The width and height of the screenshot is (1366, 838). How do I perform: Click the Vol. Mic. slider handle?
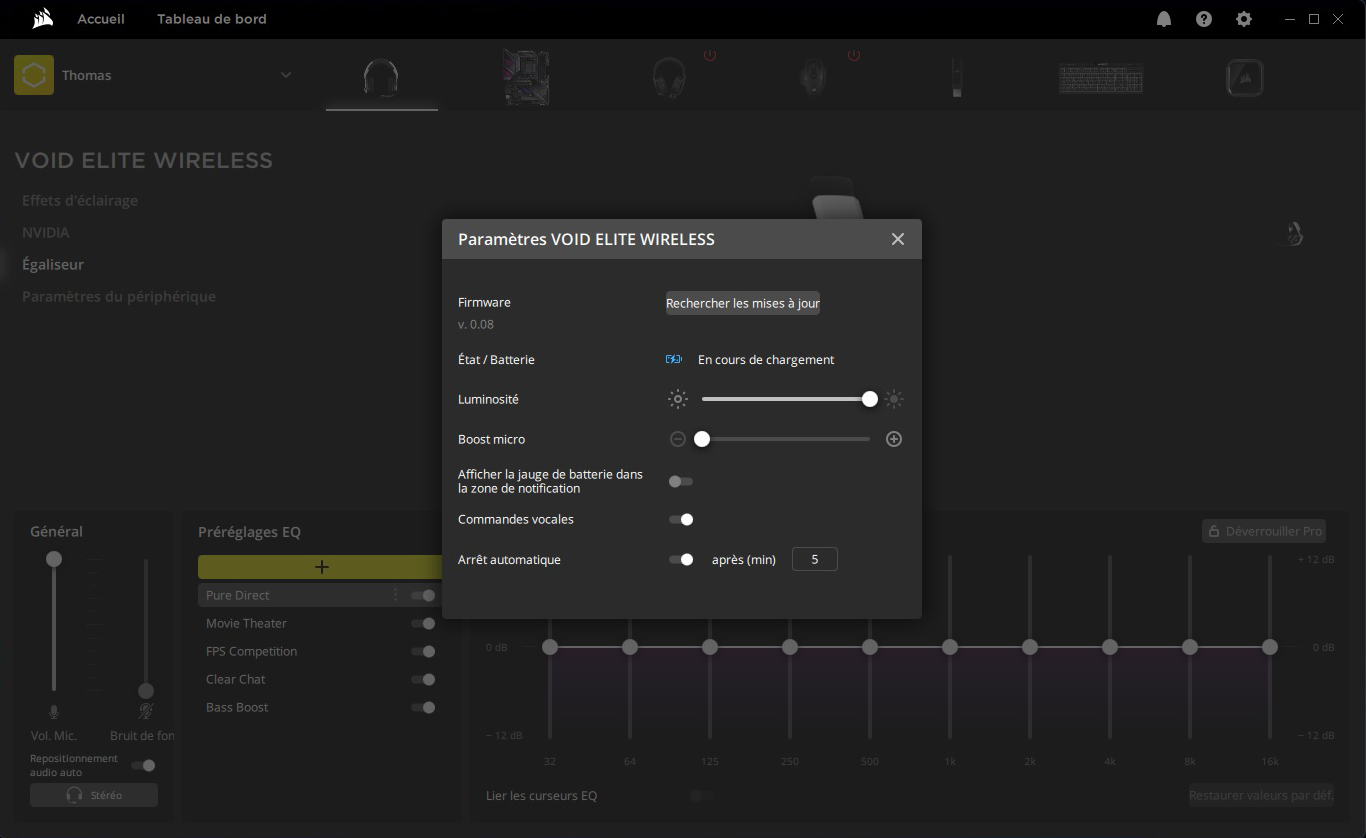pos(54,559)
